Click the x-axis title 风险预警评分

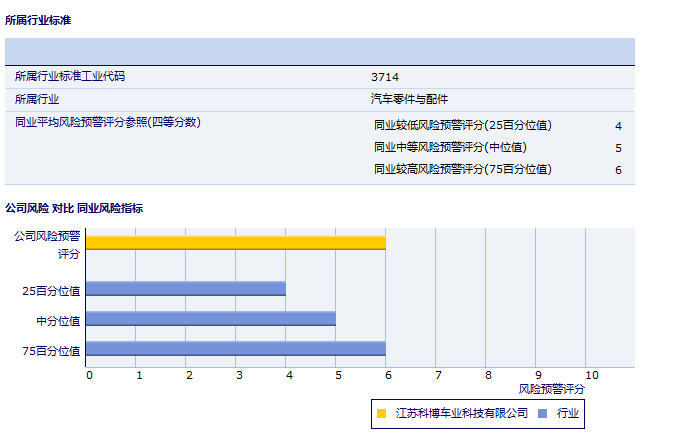(x=551, y=389)
